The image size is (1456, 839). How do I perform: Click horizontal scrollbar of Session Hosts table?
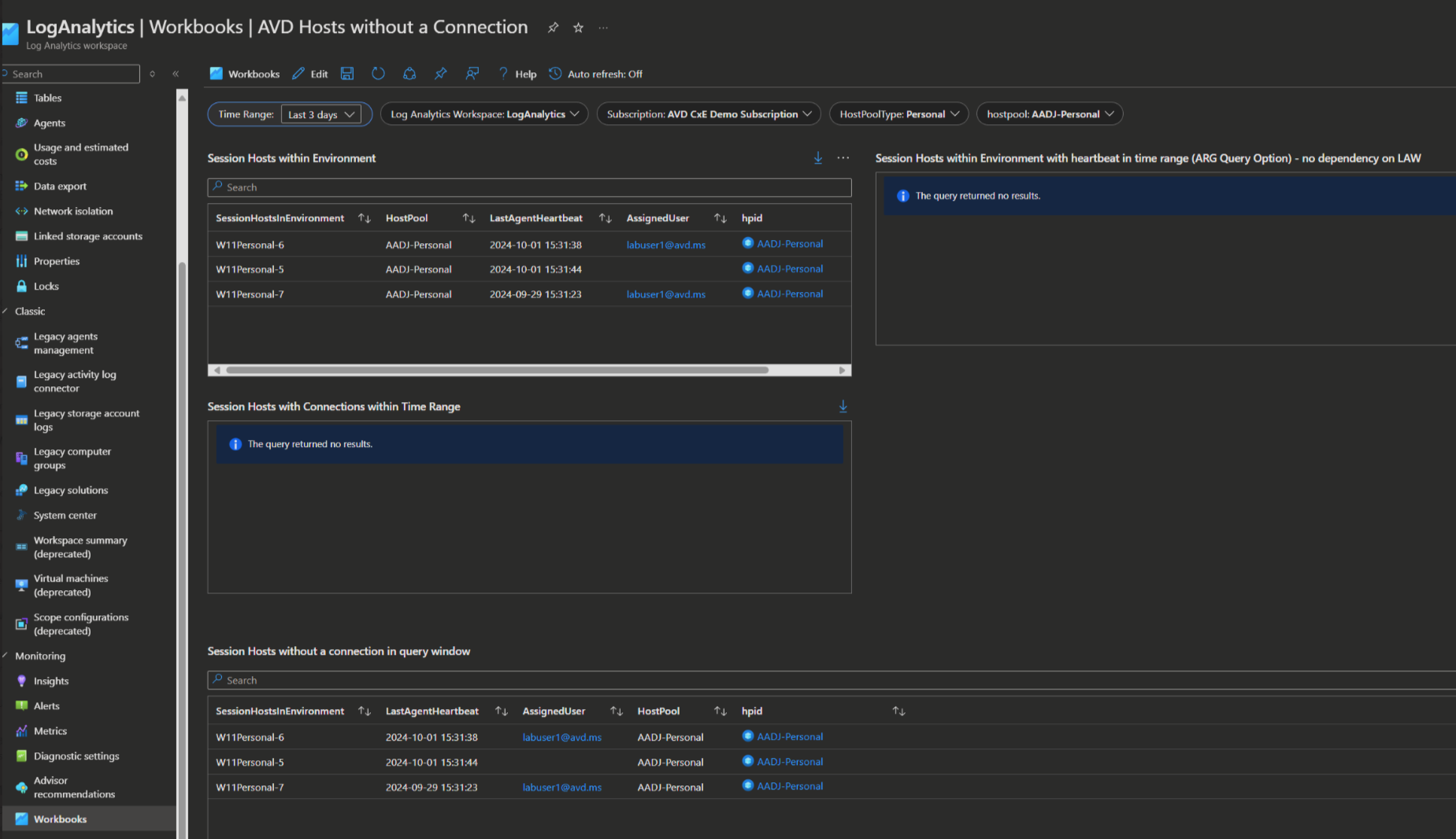pyautogui.click(x=496, y=370)
